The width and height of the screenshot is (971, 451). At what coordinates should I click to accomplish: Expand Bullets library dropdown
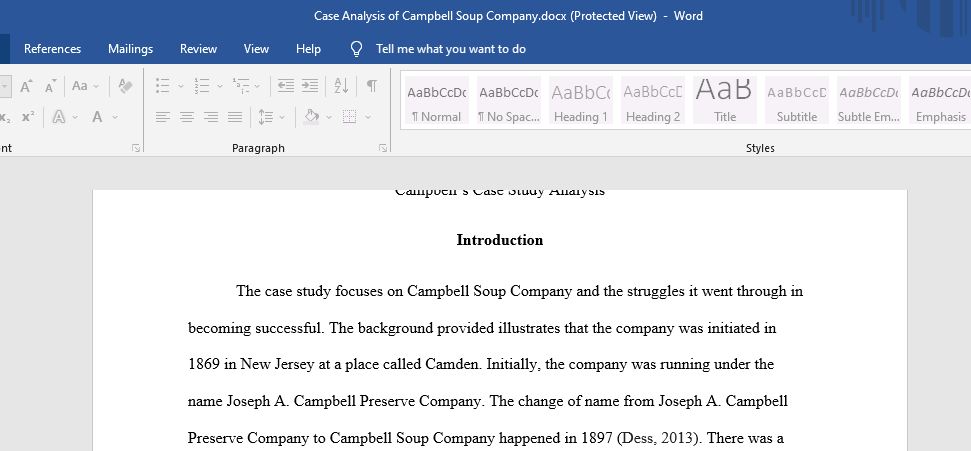(x=181, y=86)
